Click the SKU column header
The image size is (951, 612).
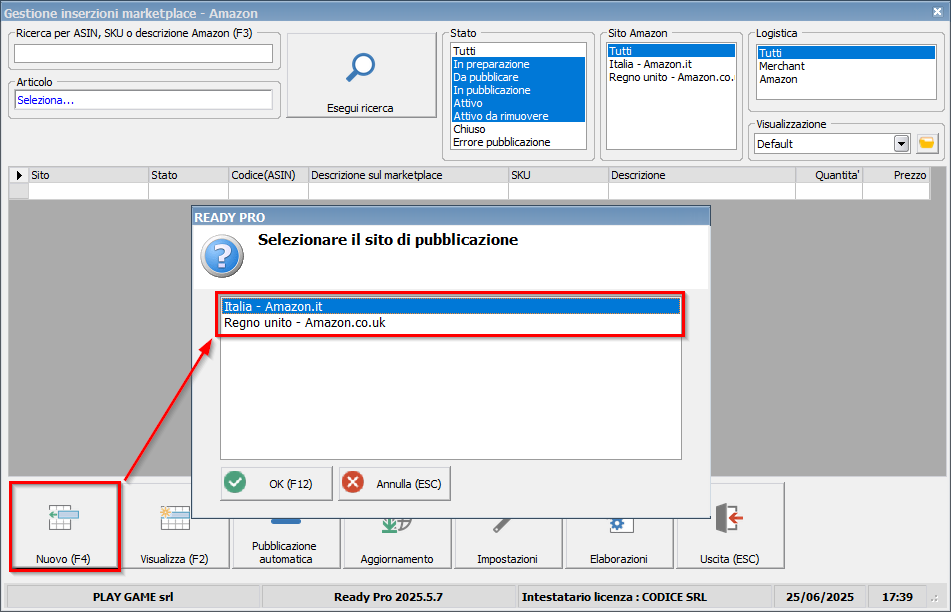[x=559, y=175]
